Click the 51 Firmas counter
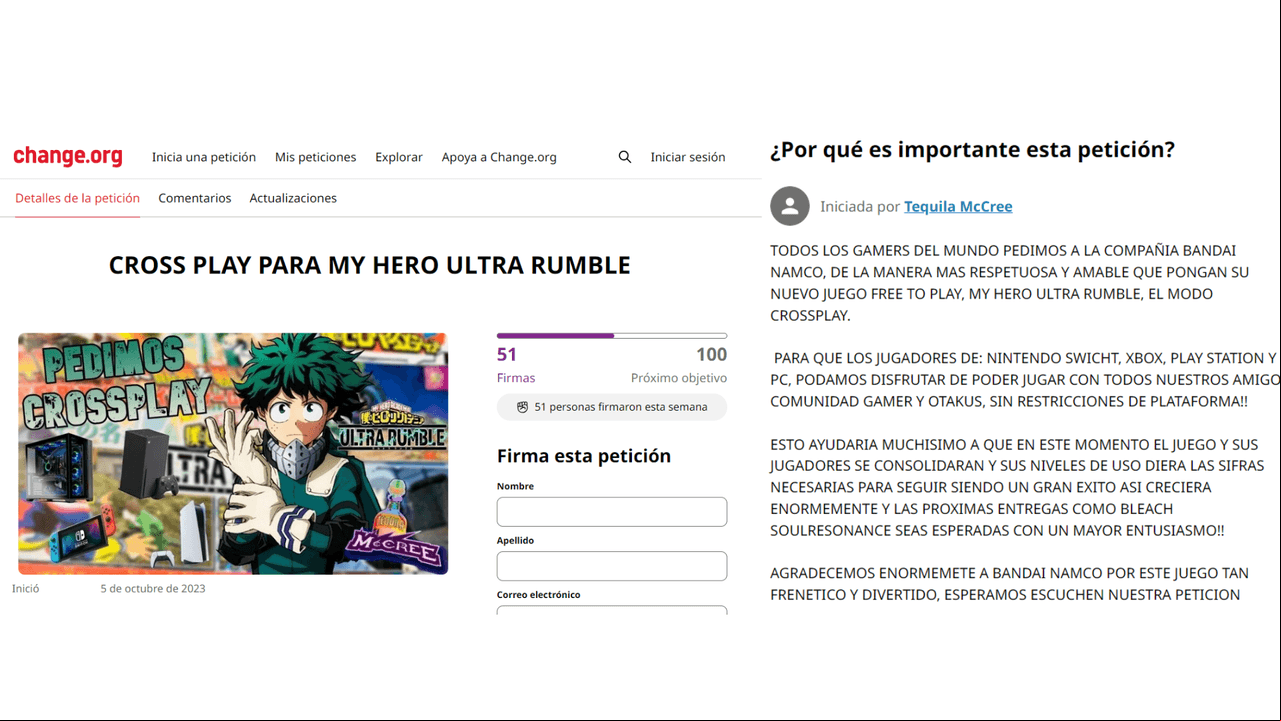Image resolution: width=1281 pixels, height=721 pixels. (516, 365)
